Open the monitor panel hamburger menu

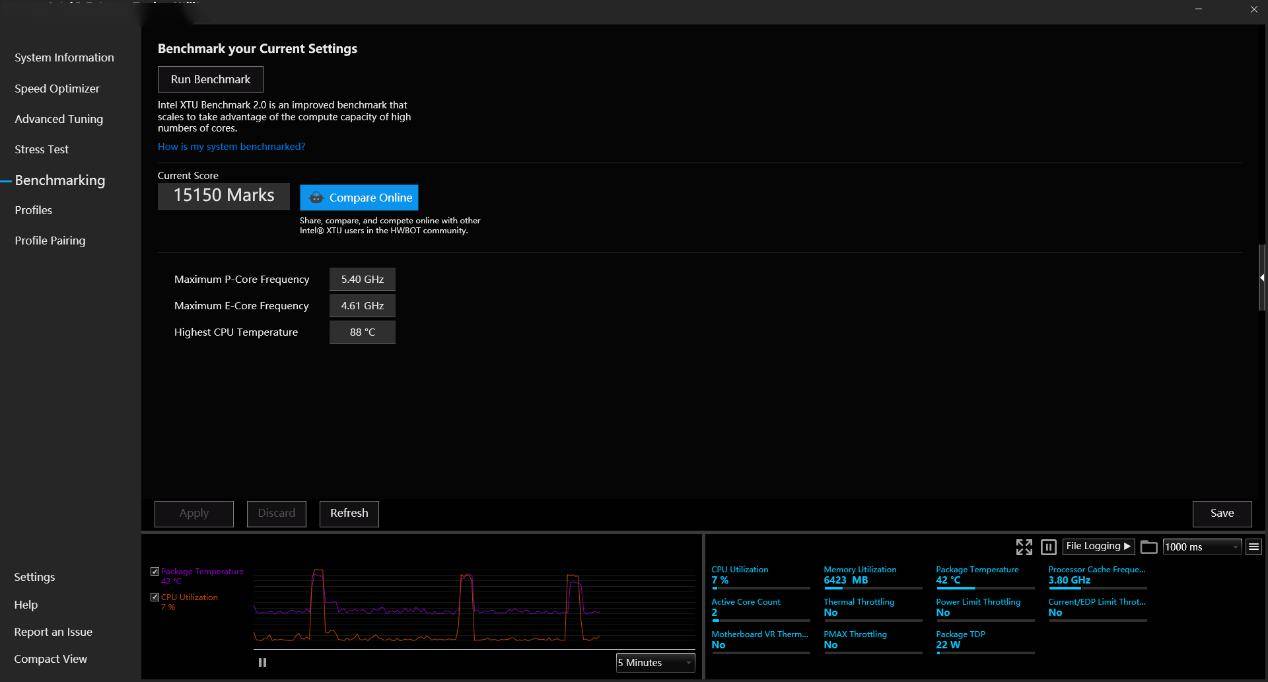click(1253, 547)
